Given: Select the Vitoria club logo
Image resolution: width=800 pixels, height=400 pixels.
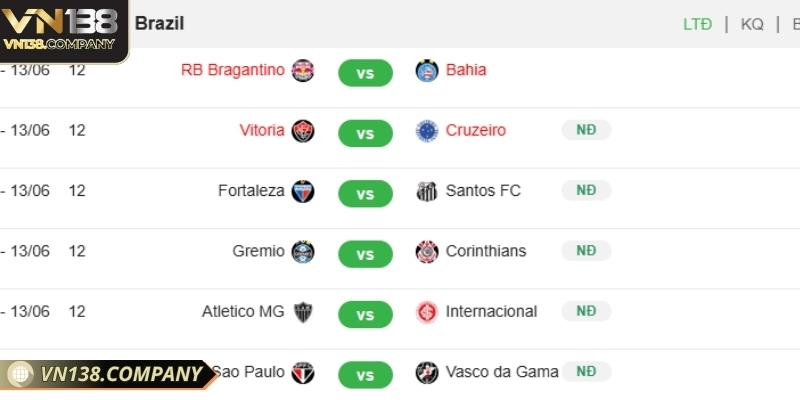Looking at the screenshot, I should click(x=303, y=131).
